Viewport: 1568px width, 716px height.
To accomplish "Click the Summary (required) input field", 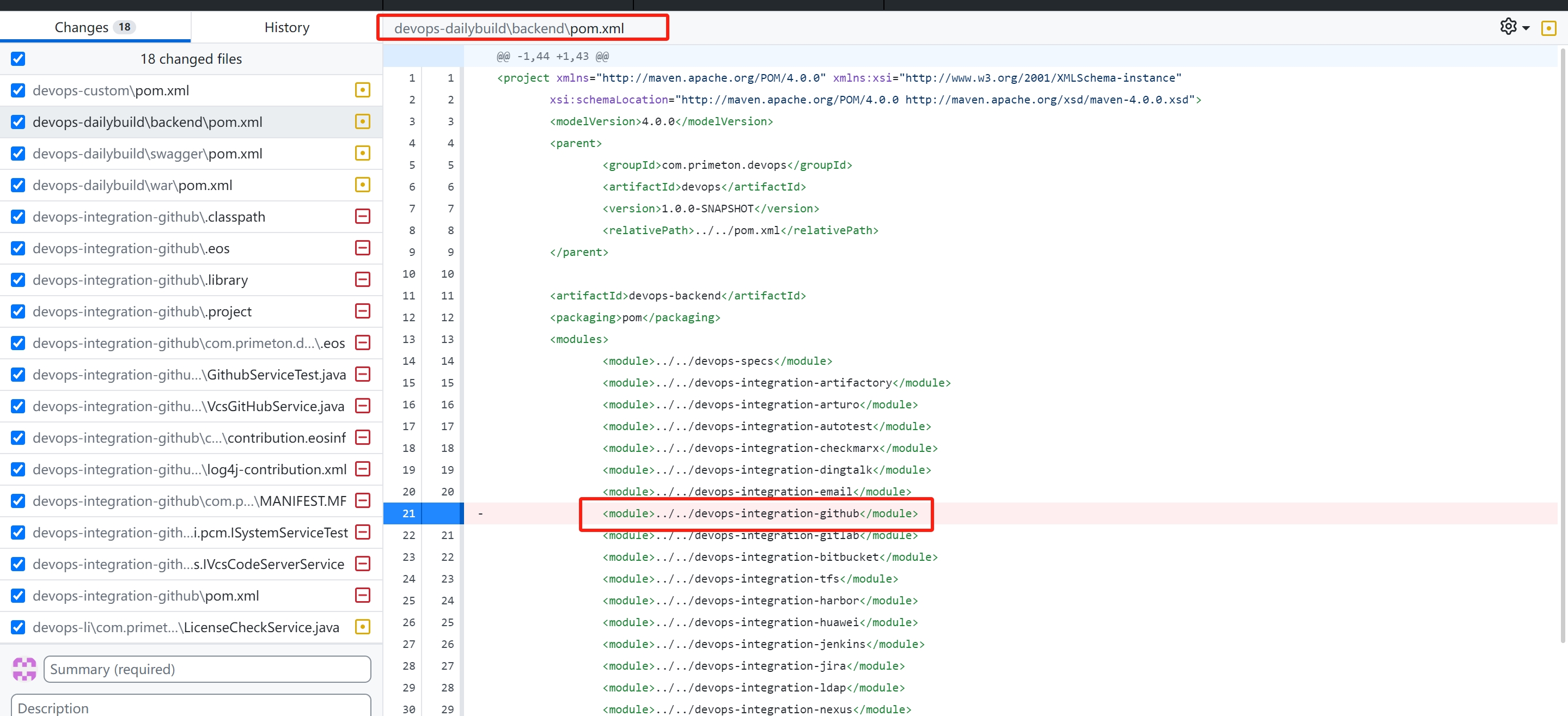I will 207,669.
